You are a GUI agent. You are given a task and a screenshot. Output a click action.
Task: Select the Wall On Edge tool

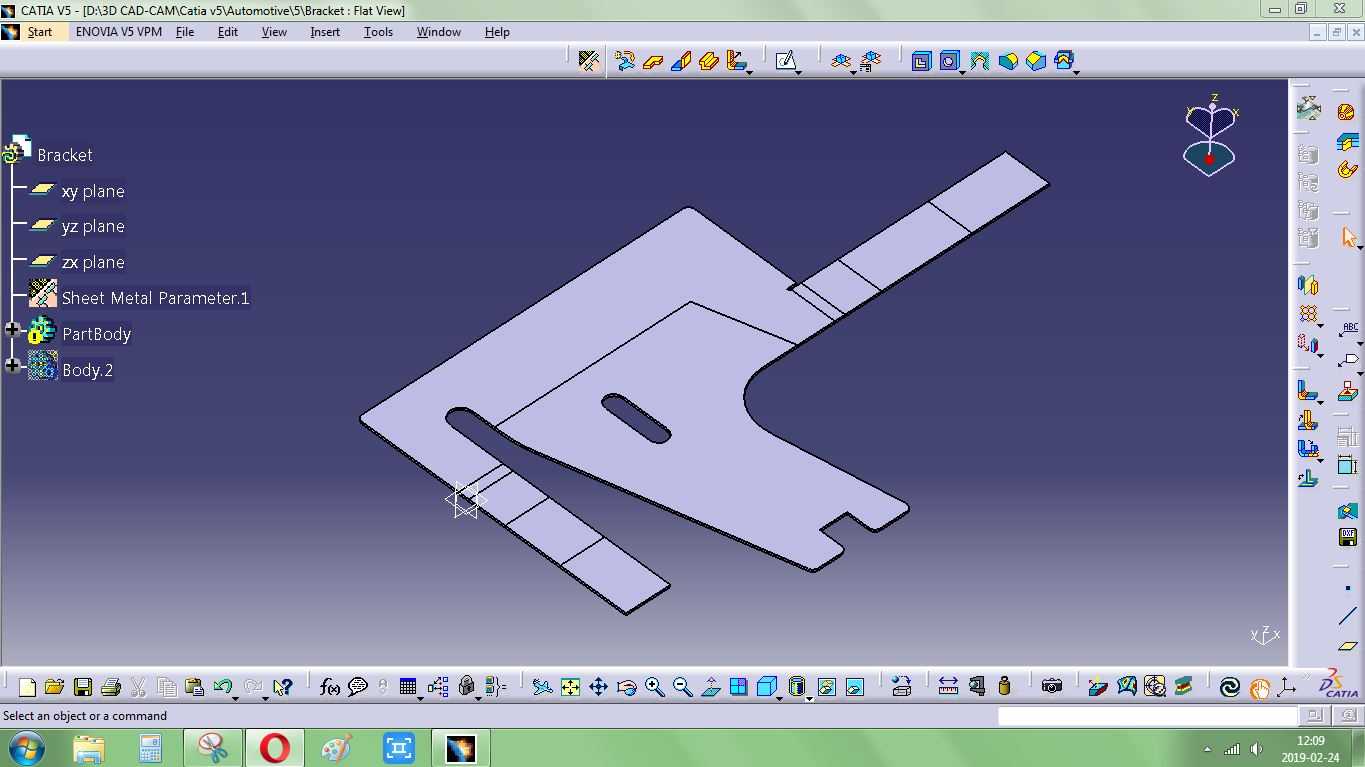click(x=682, y=61)
